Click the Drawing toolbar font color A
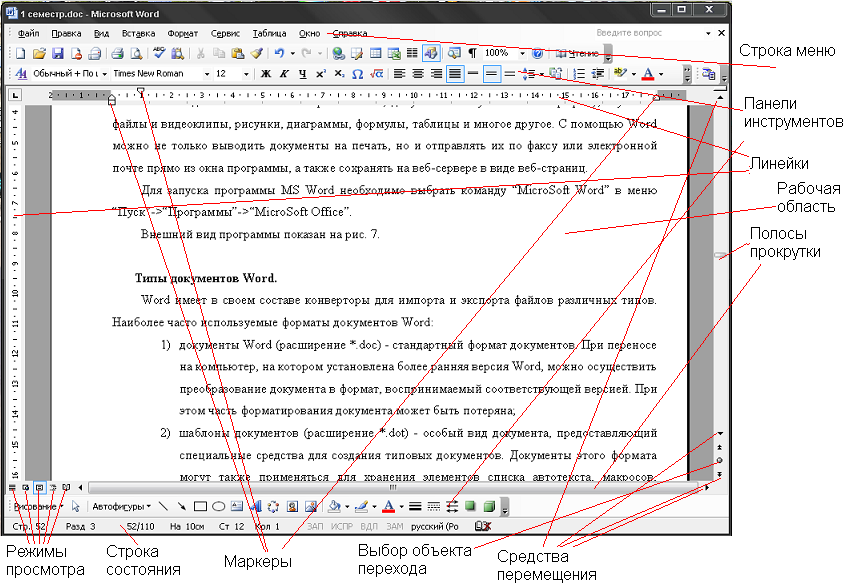Viewport: 847px width, 585px height. point(388,507)
